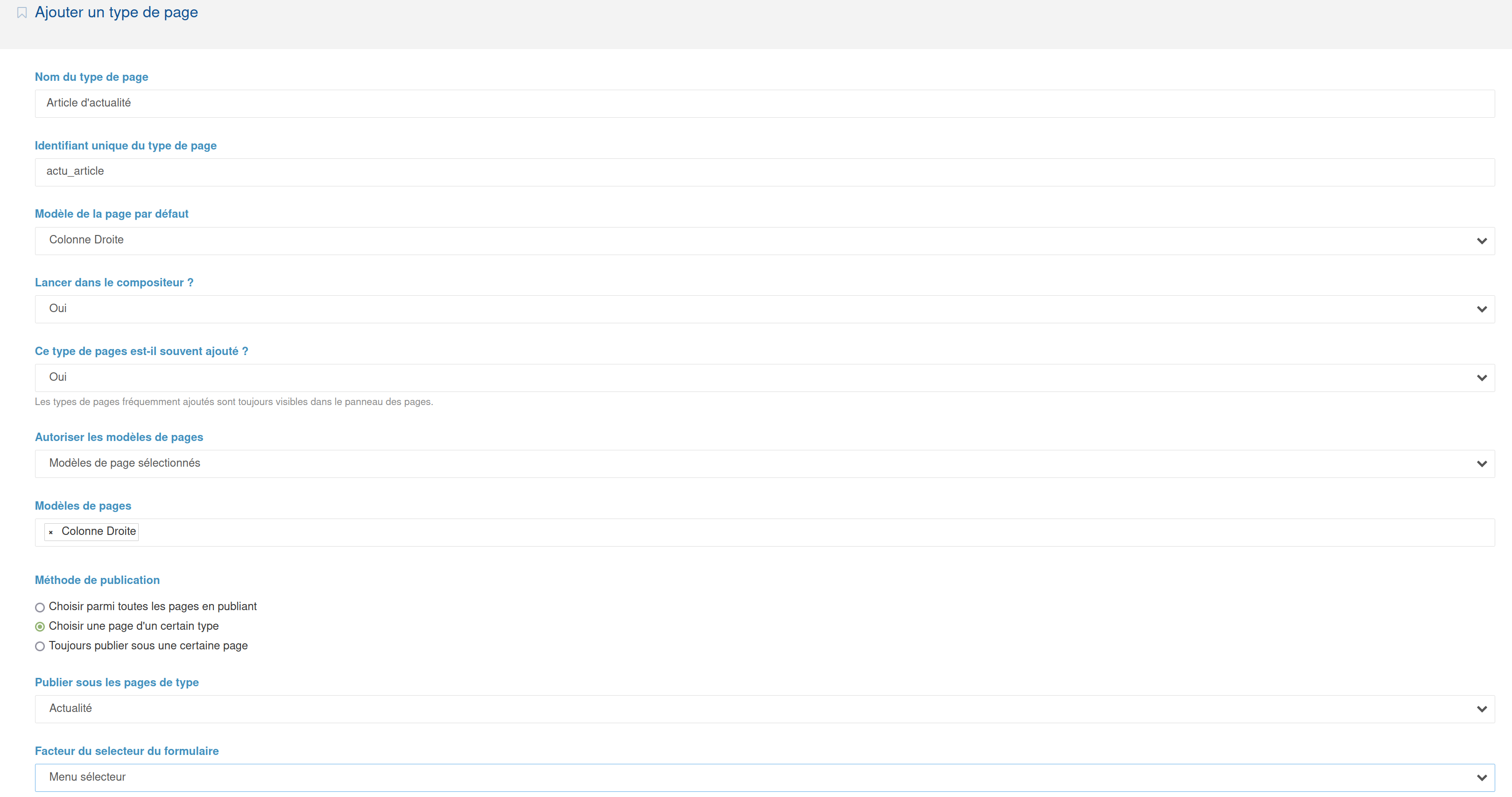
Task: Click the 'Ajouter un type de page' heading
Action: tap(116, 12)
